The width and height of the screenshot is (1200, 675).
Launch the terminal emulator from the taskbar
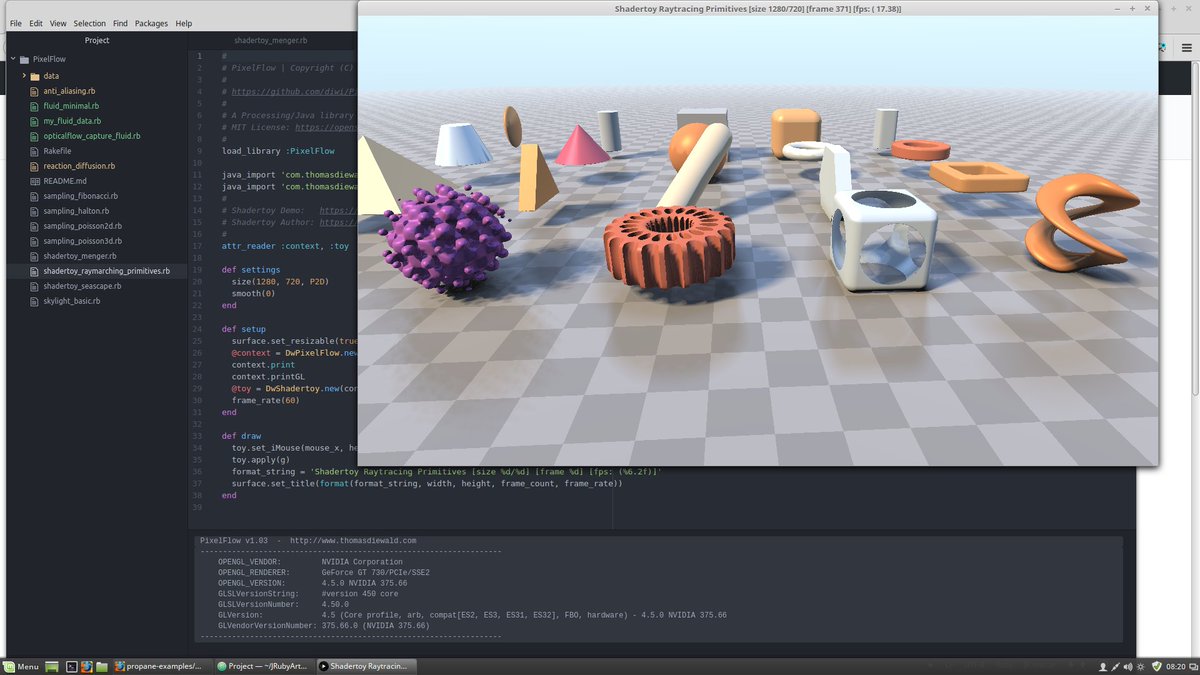(71, 665)
